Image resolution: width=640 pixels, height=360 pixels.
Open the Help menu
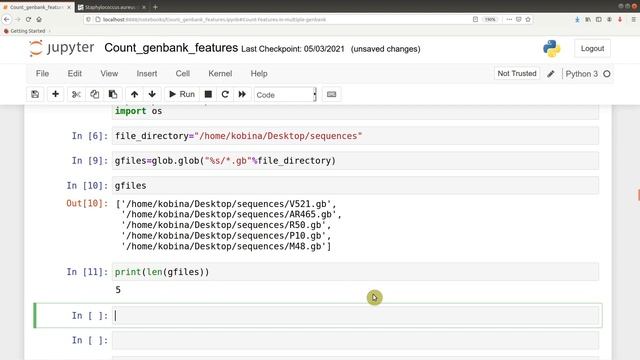[259, 73]
